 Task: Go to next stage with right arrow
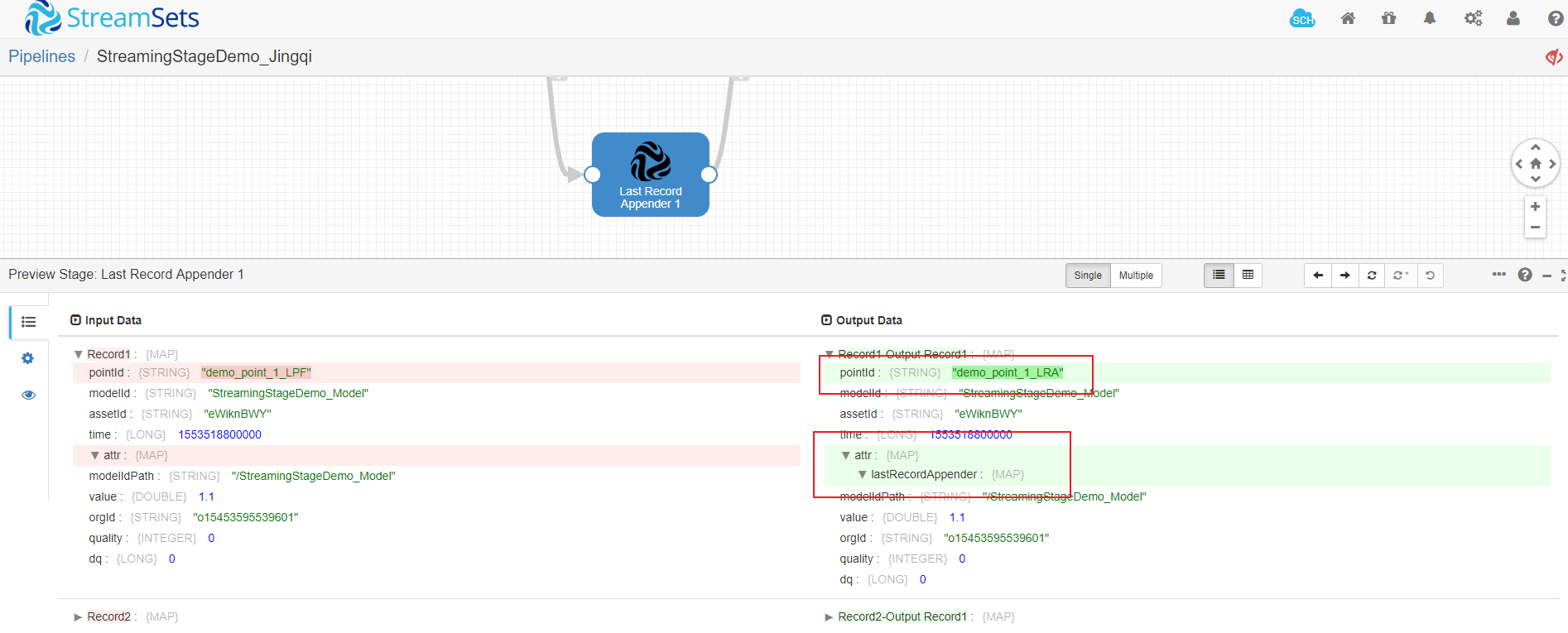(x=1345, y=275)
